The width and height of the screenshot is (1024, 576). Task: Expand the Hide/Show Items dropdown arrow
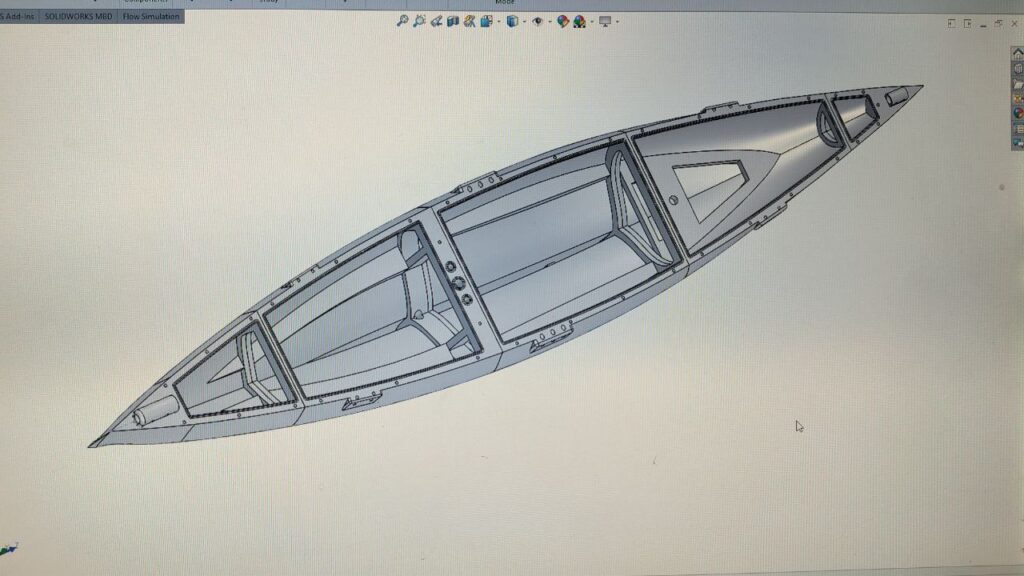[550, 22]
